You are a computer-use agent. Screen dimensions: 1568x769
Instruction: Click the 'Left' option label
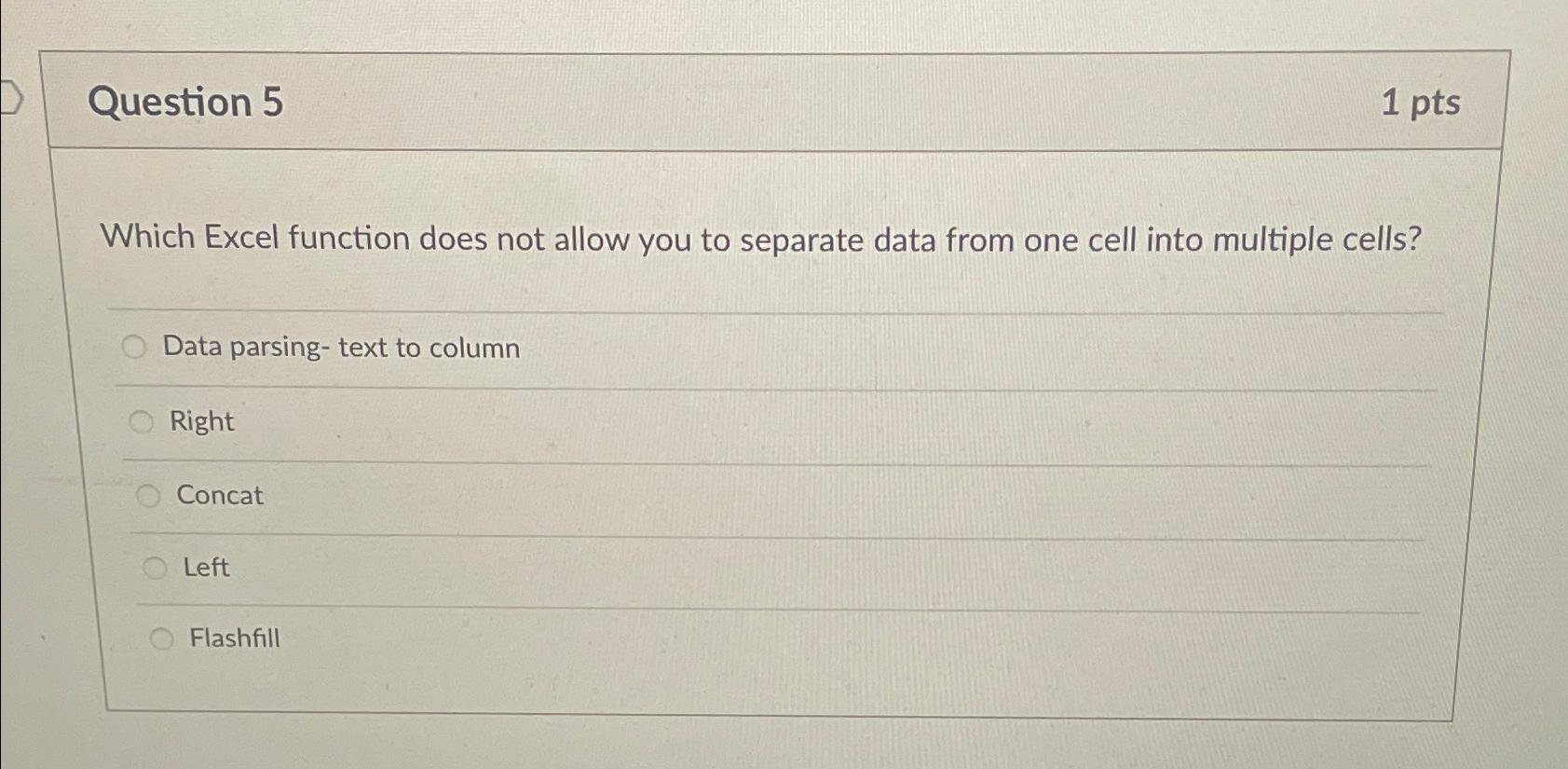[x=206, y=567]
